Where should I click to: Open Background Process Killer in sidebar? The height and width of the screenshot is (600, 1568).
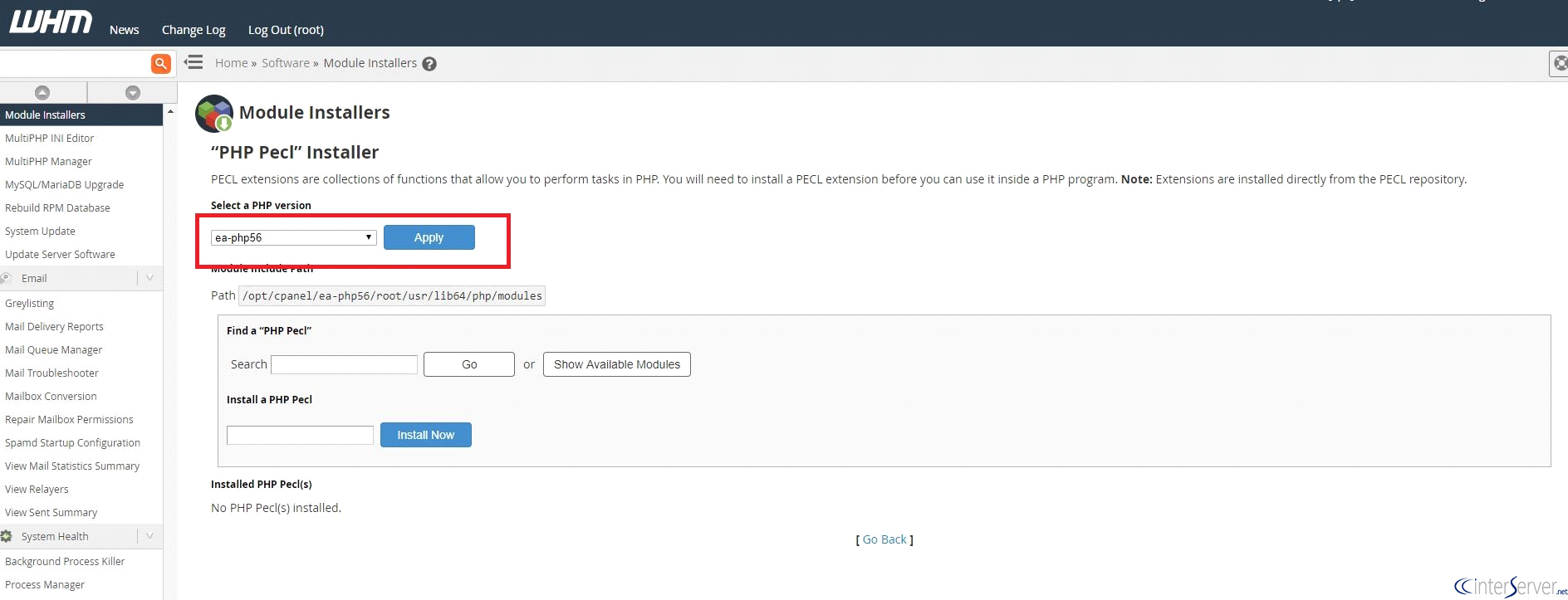[65, 562]
